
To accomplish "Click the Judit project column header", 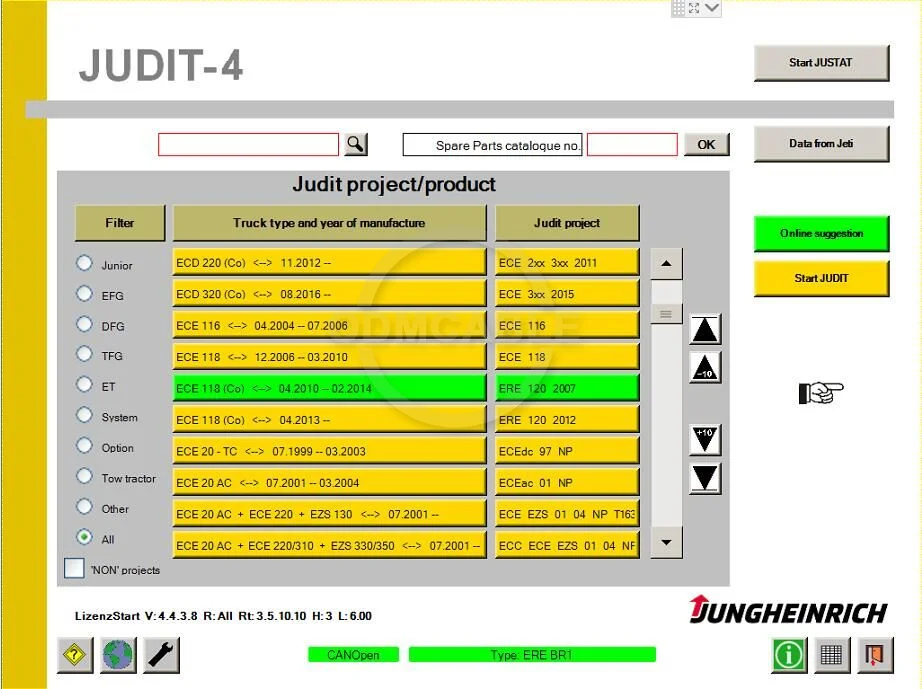I will point(567,223).
